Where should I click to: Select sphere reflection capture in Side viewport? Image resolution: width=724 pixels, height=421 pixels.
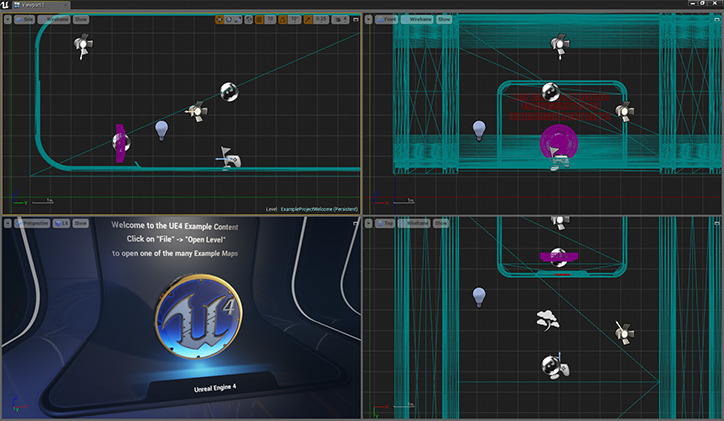click(x=229, y=91)
